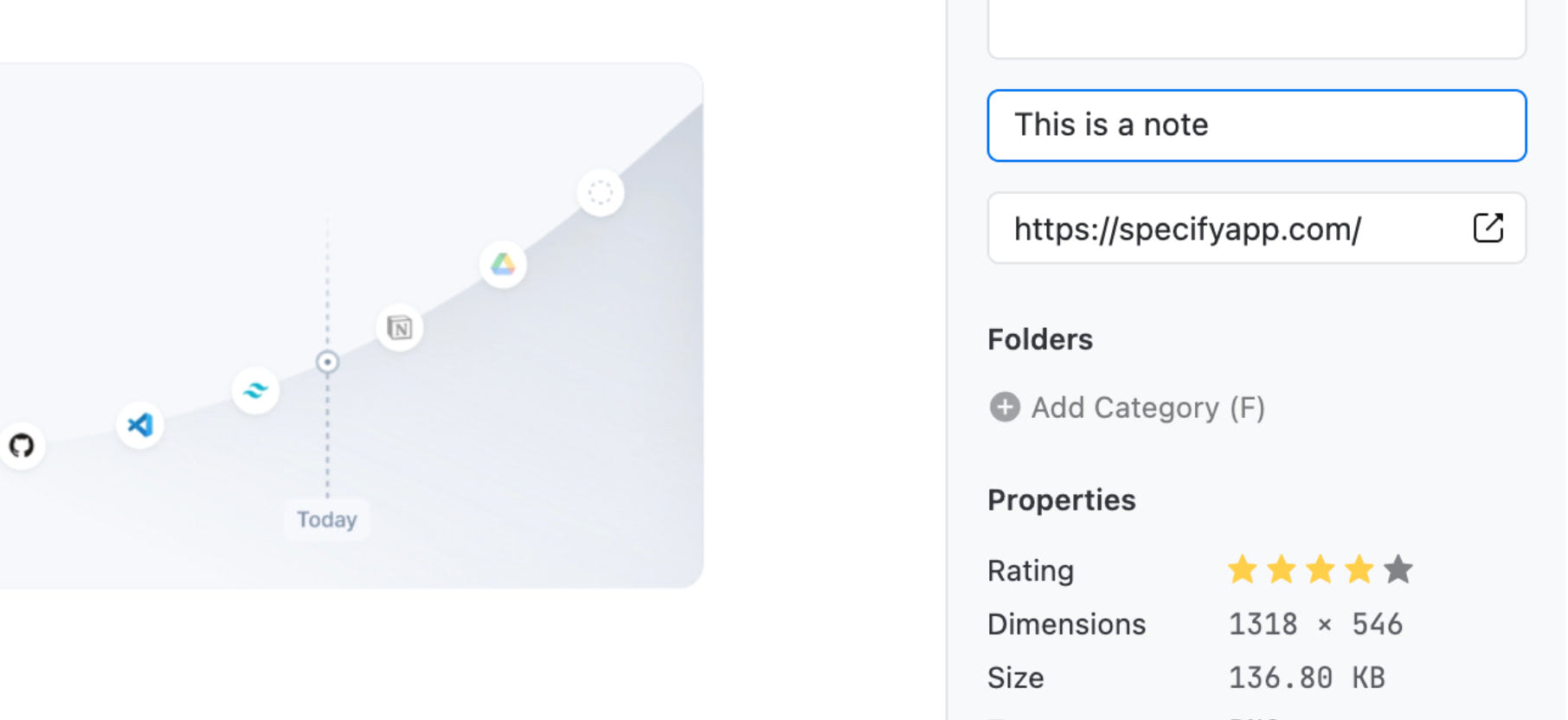Select the image preview thumbnail

pos(350,325)
